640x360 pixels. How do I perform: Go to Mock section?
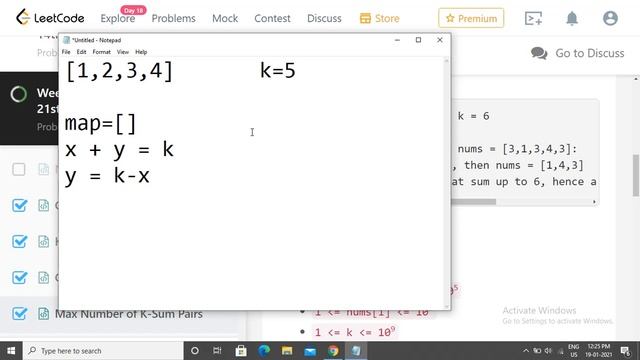click(x=225, y=18)
